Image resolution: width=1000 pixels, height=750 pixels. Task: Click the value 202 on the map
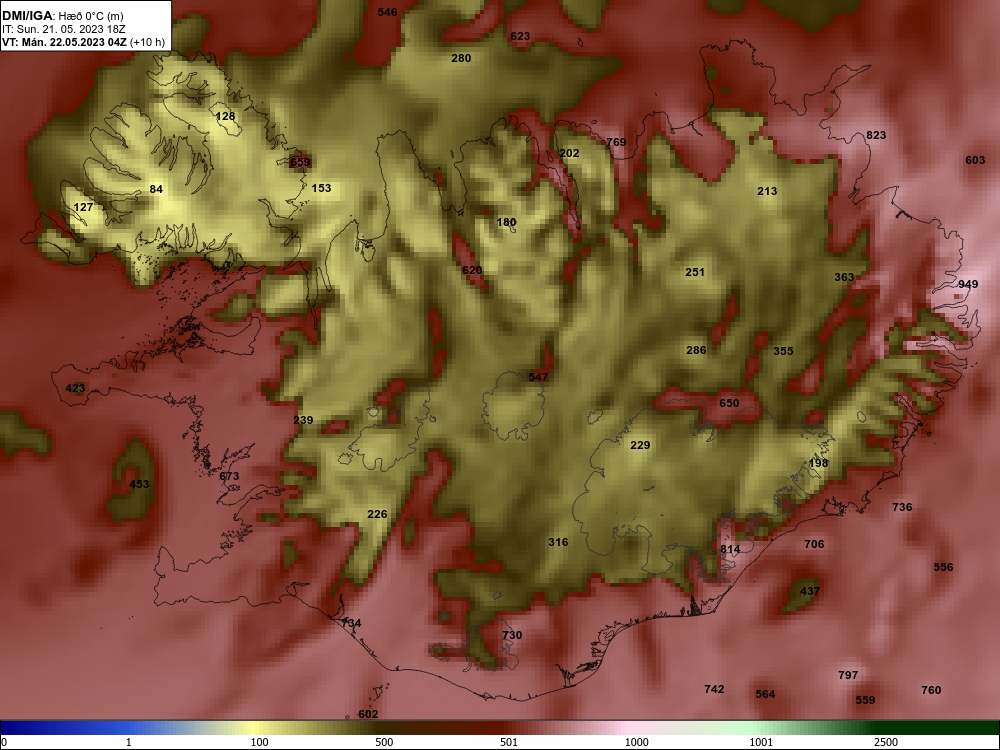click(x=570, y=153)
